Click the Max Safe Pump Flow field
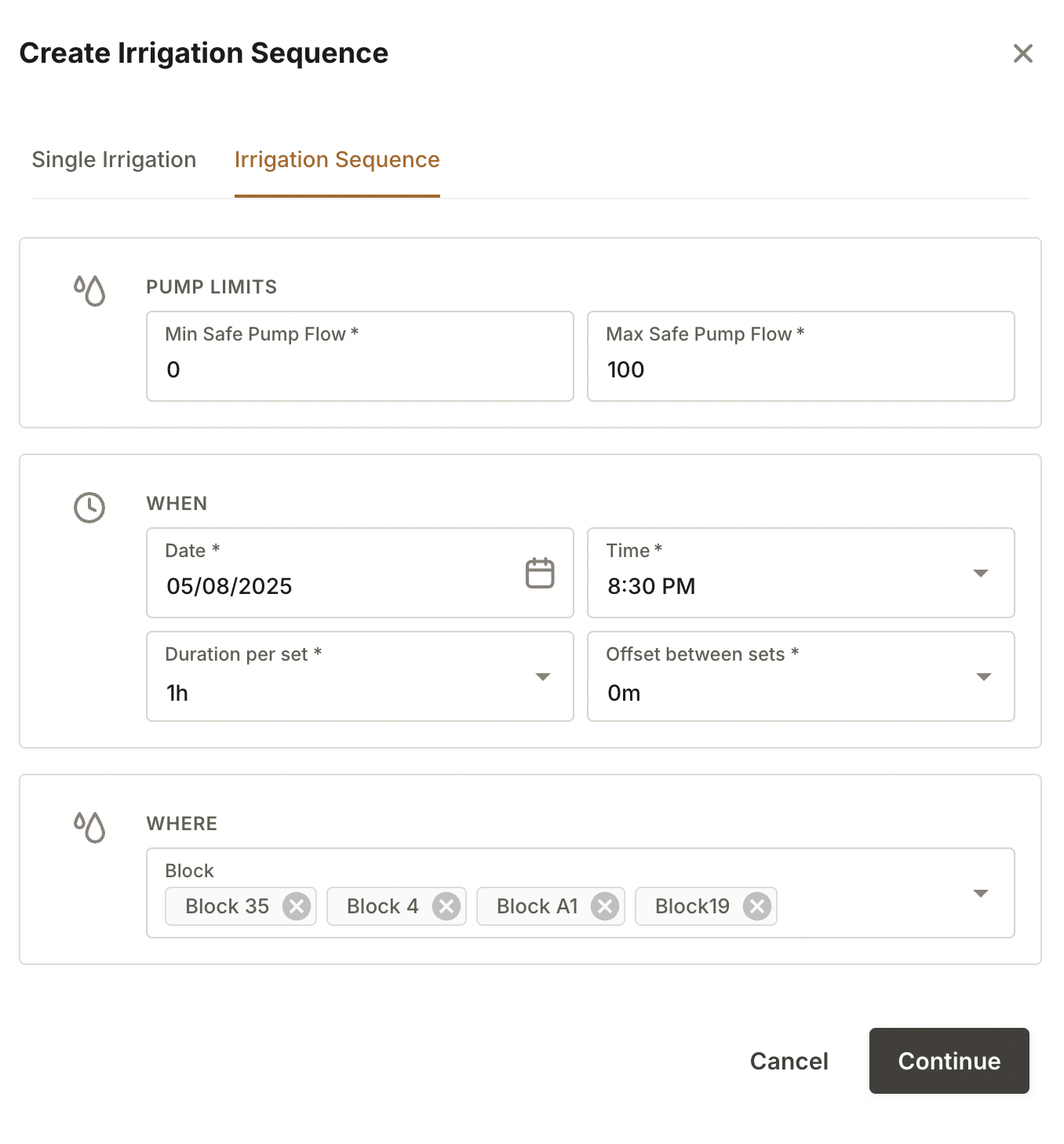Viewport: 1064px width, 1144px height. (x=800, y=369)
